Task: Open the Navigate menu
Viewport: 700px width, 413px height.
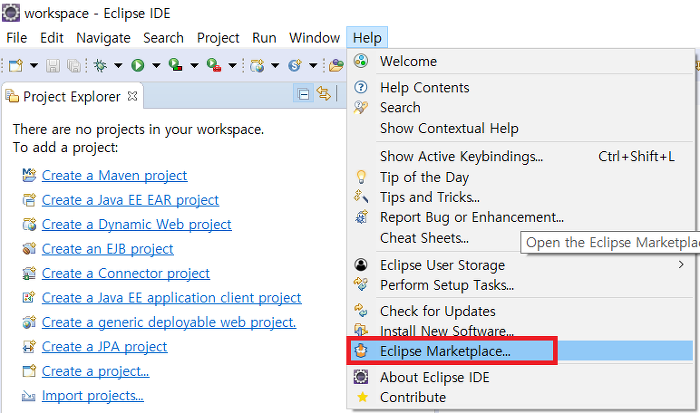Action: click(103, 38)
